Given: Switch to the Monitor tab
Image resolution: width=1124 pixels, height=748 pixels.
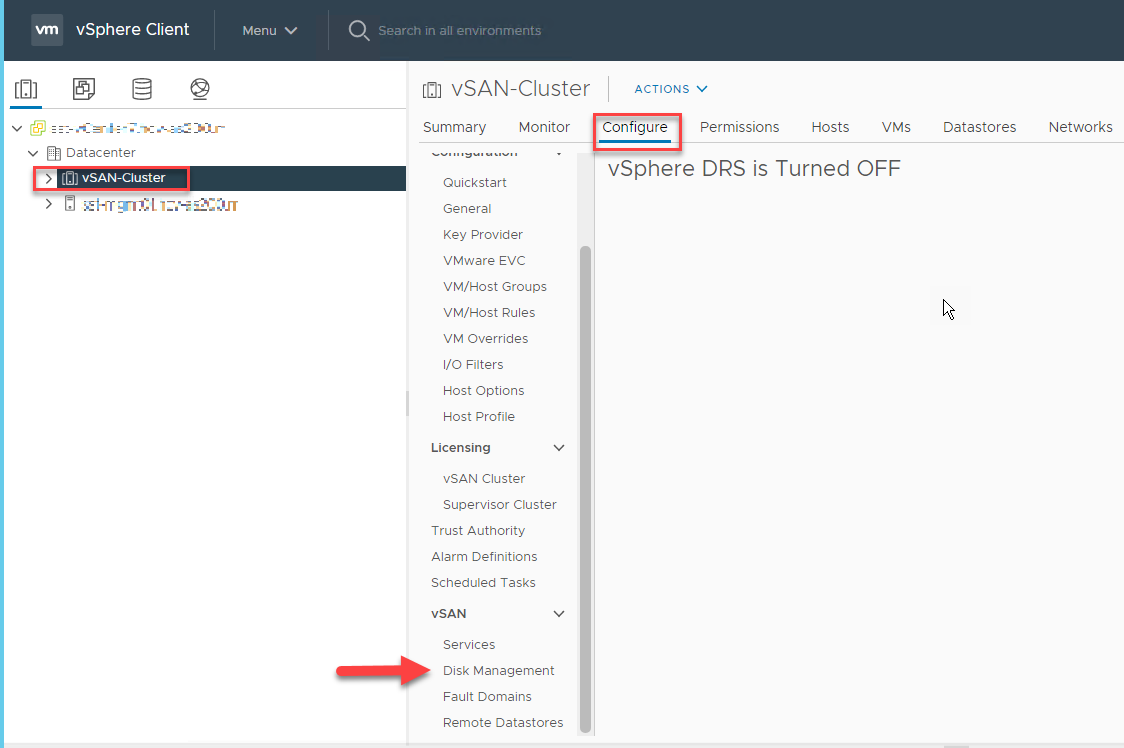Looking at the screenshot, I should (x=544, y=127).
